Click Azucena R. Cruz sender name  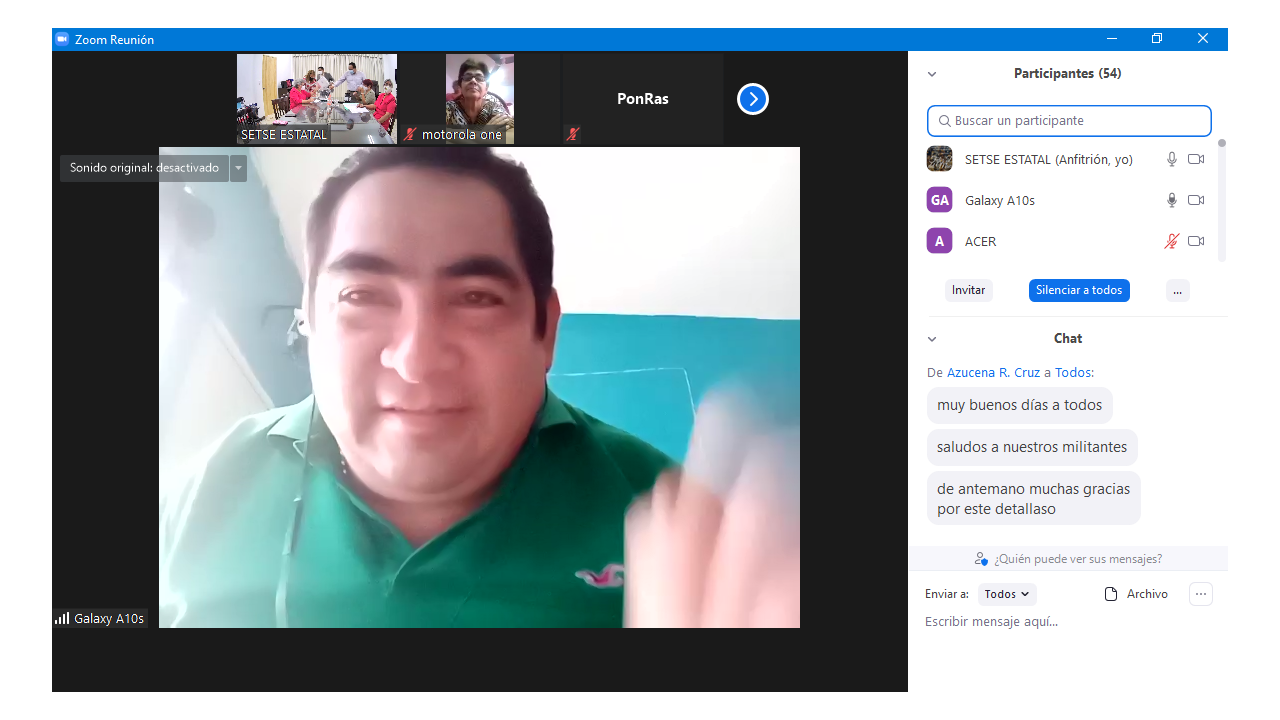993,372
